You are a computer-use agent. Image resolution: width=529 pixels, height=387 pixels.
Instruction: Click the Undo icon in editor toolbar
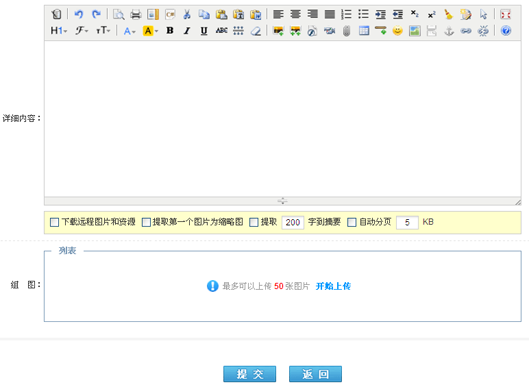coord(79,14)
